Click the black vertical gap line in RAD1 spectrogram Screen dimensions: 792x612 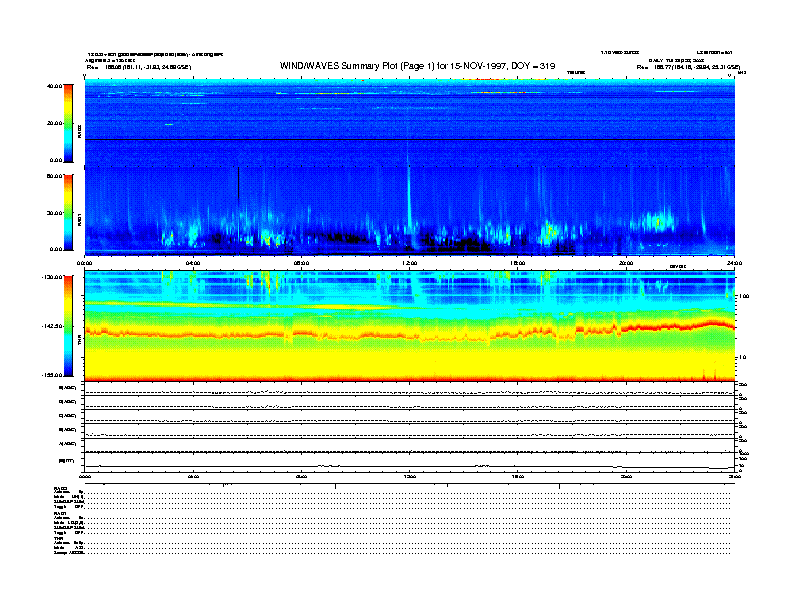pos(238,183)
